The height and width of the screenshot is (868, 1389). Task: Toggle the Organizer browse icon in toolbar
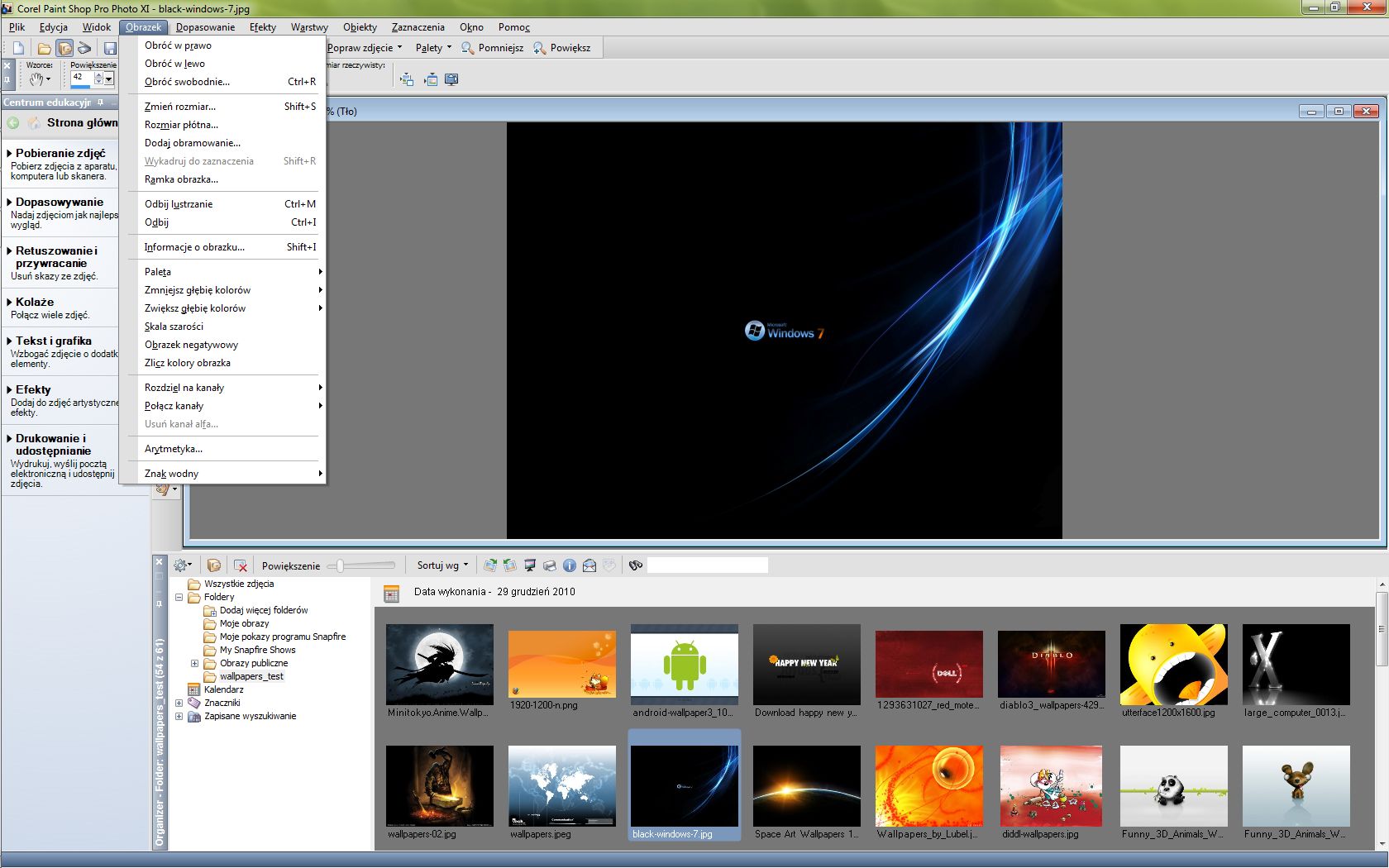(x=64, y=48)
